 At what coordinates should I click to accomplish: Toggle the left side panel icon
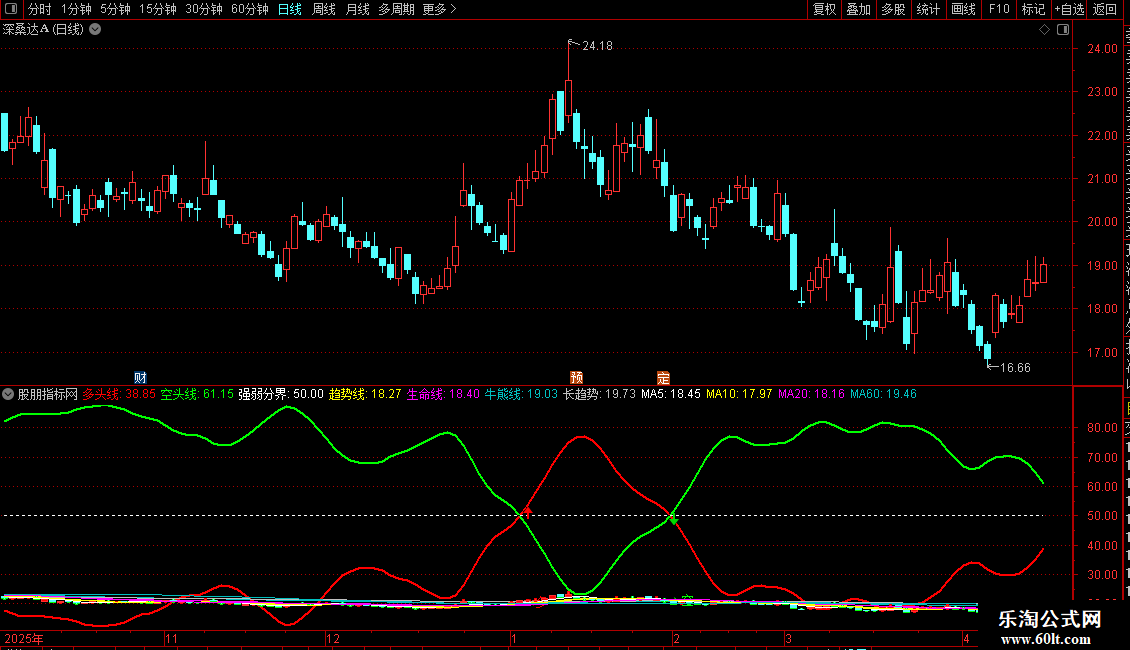11,9
